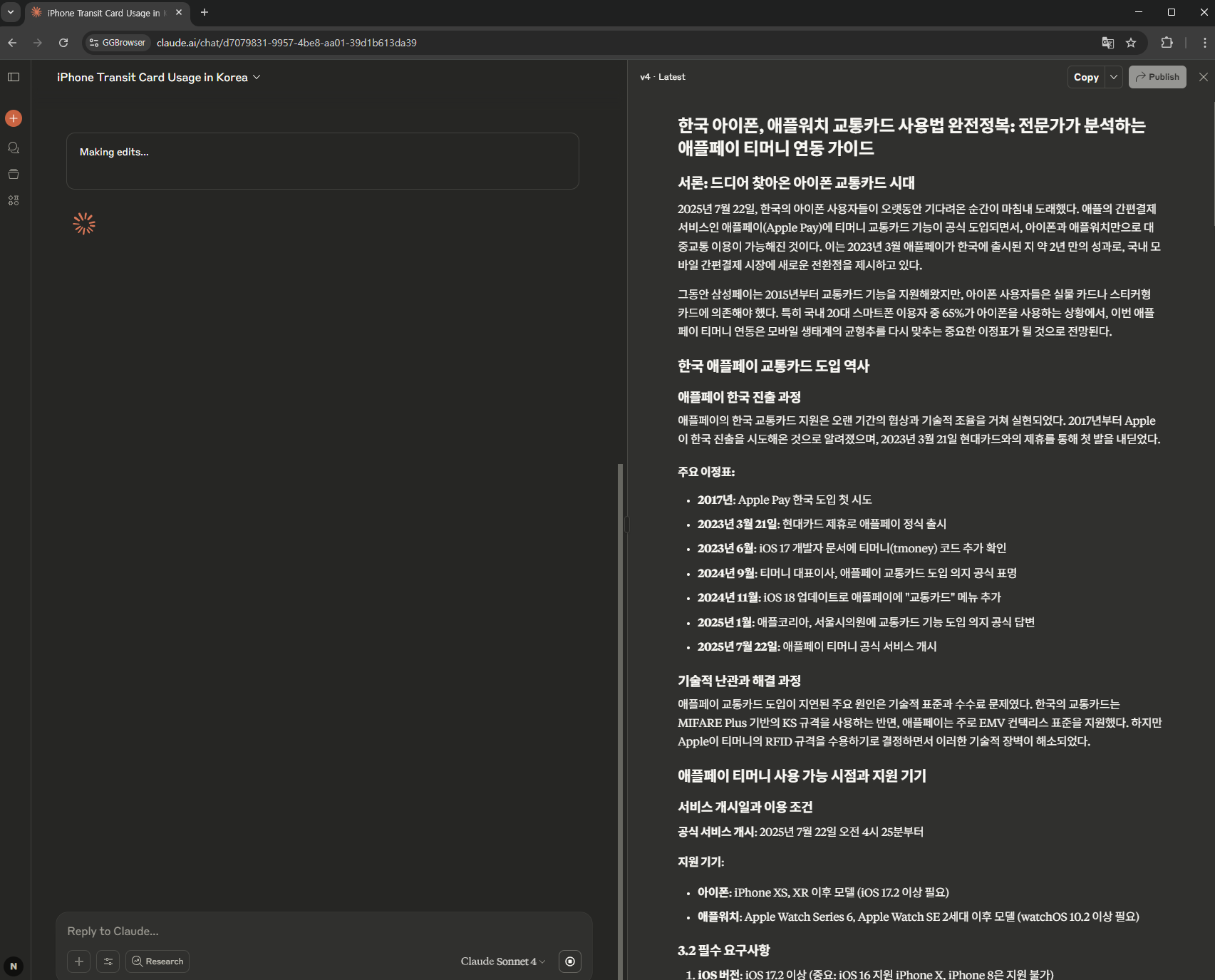The image size is (1215, 980).
Task: Open the user avatar N menu
Action: pos(14,966)
